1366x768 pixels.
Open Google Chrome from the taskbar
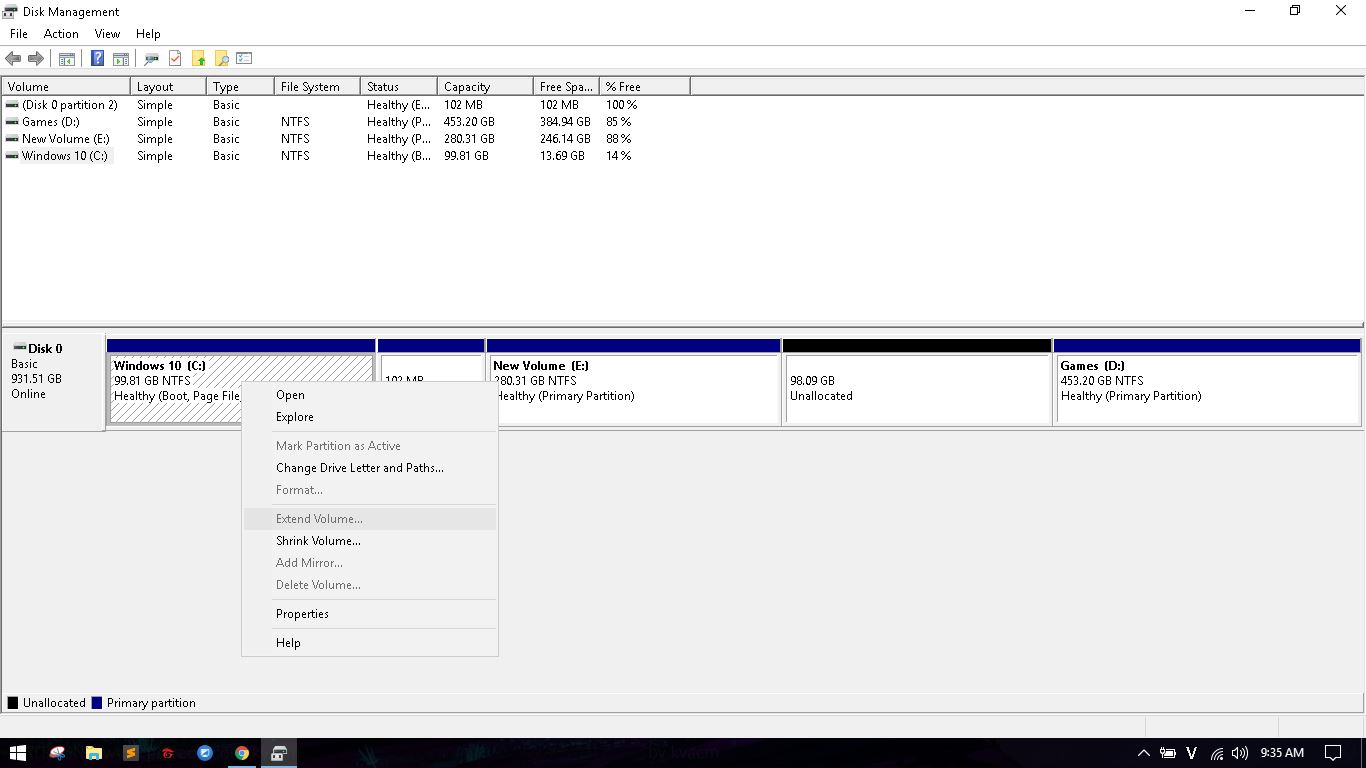click(242, 753)
